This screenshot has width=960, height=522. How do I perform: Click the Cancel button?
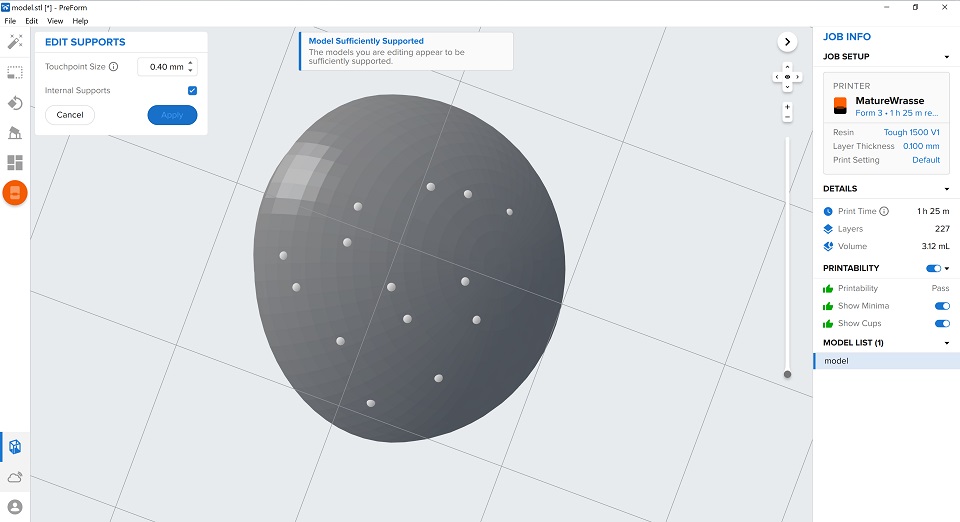[x=70, y=115]
